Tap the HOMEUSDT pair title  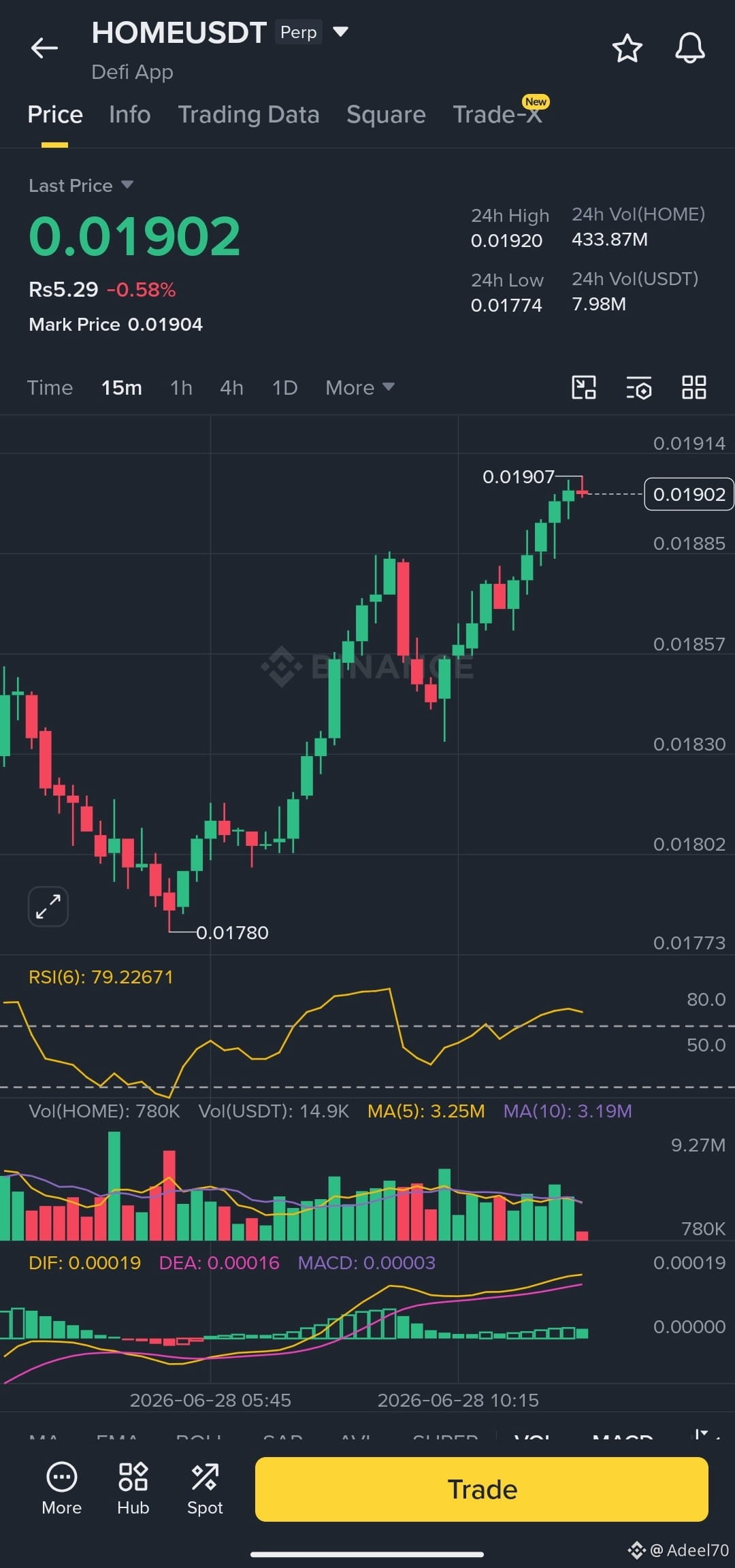(x=178, y=33)
